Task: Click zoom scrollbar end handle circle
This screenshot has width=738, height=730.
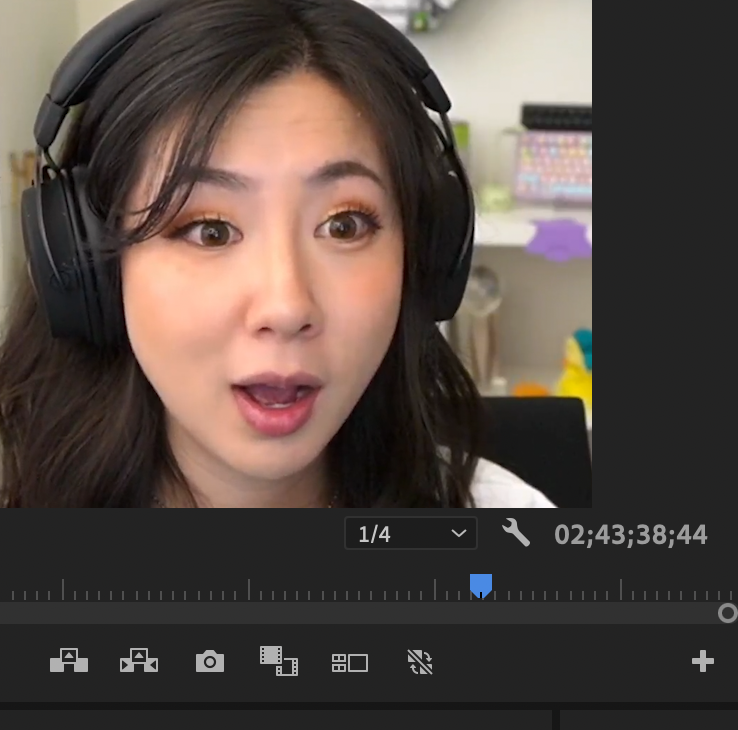Action: coord(728,613)
